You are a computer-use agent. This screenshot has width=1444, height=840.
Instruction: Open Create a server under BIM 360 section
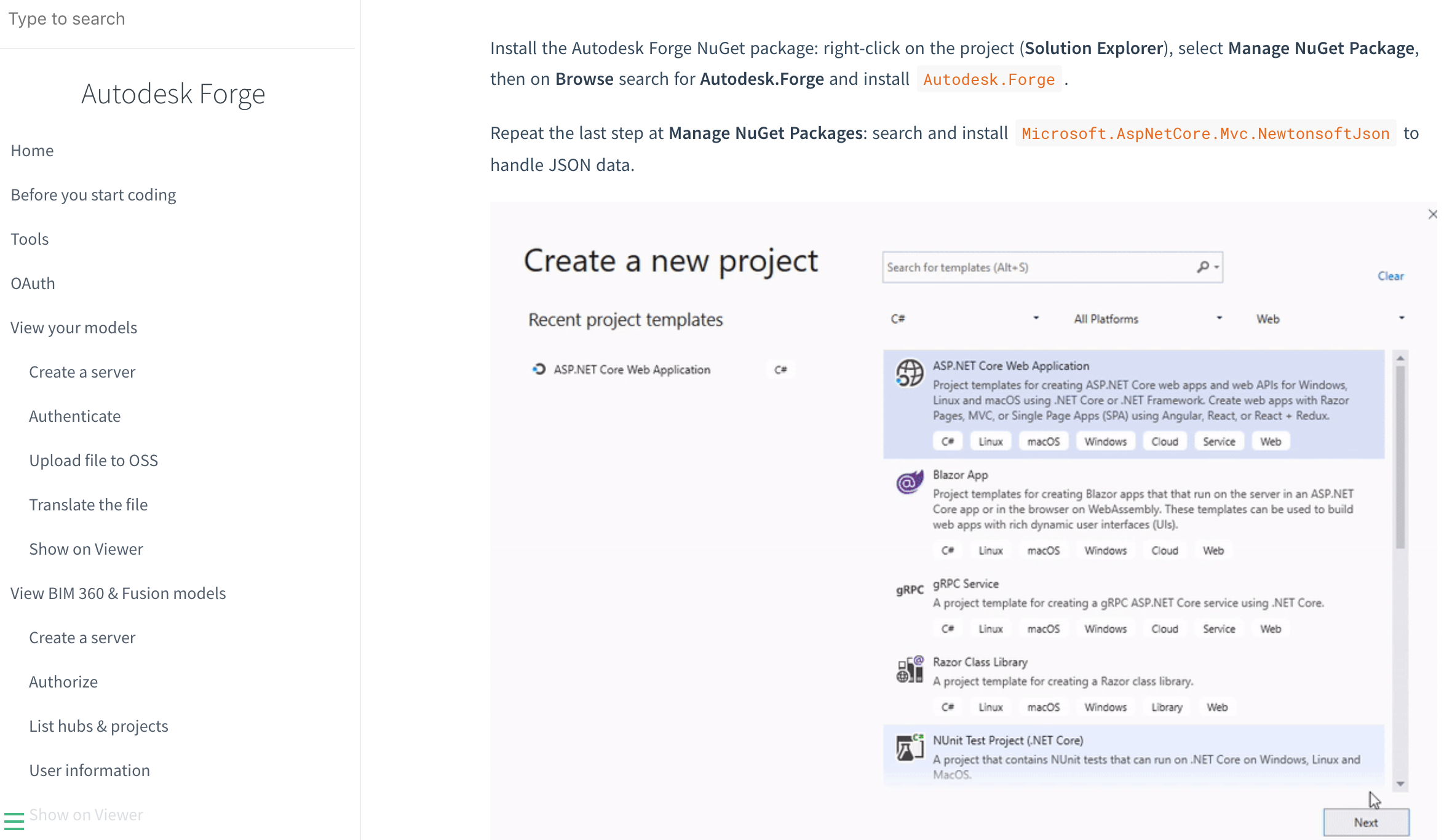pos(82,638)
